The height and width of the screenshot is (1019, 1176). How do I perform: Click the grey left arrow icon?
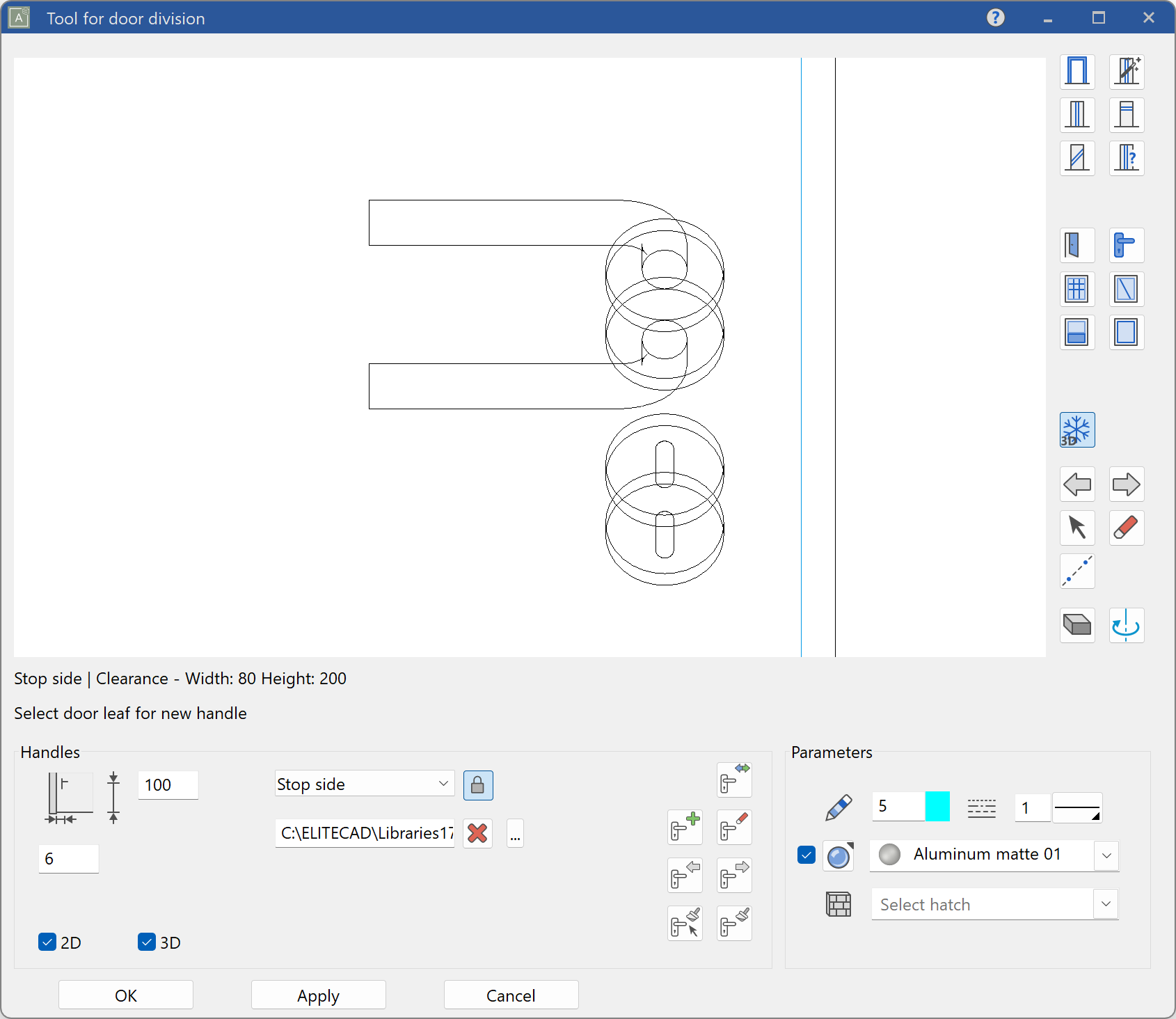coord(1077,484)
